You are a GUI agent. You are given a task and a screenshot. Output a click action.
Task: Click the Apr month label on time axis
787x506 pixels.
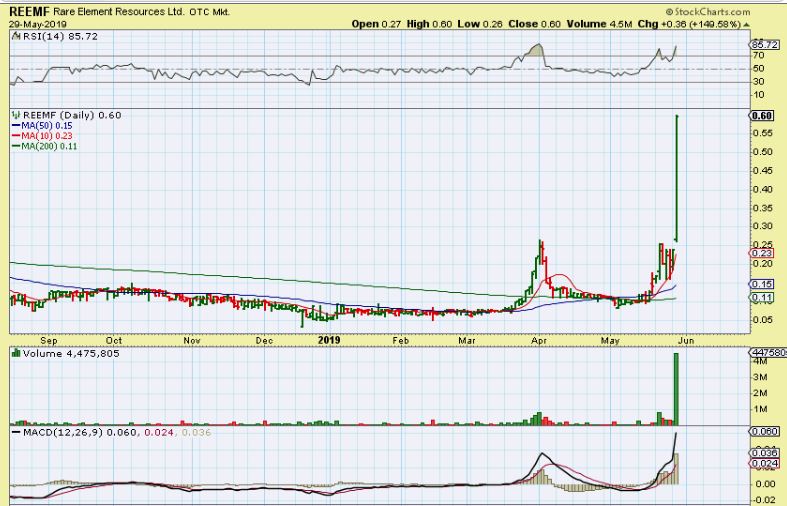539,341
